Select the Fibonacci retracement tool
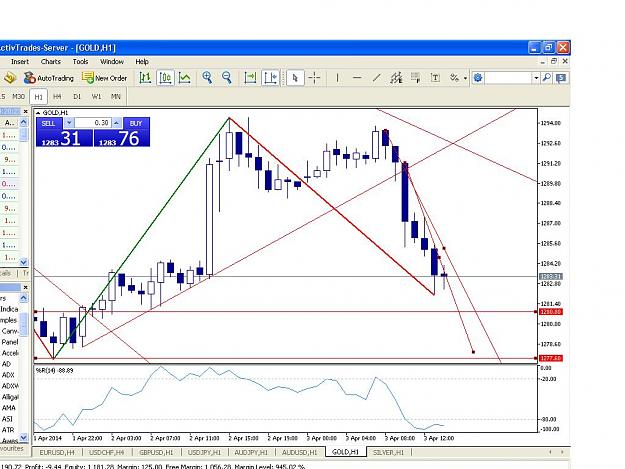This screenshot has height=469, width=625. click(x=416, y=78)
